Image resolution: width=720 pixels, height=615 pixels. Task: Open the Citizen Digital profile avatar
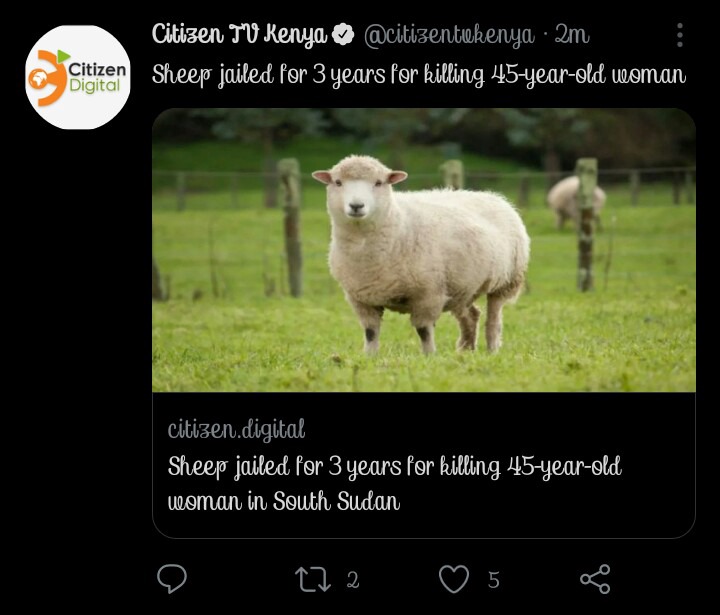pyautogui.click(x=78, y=77)
